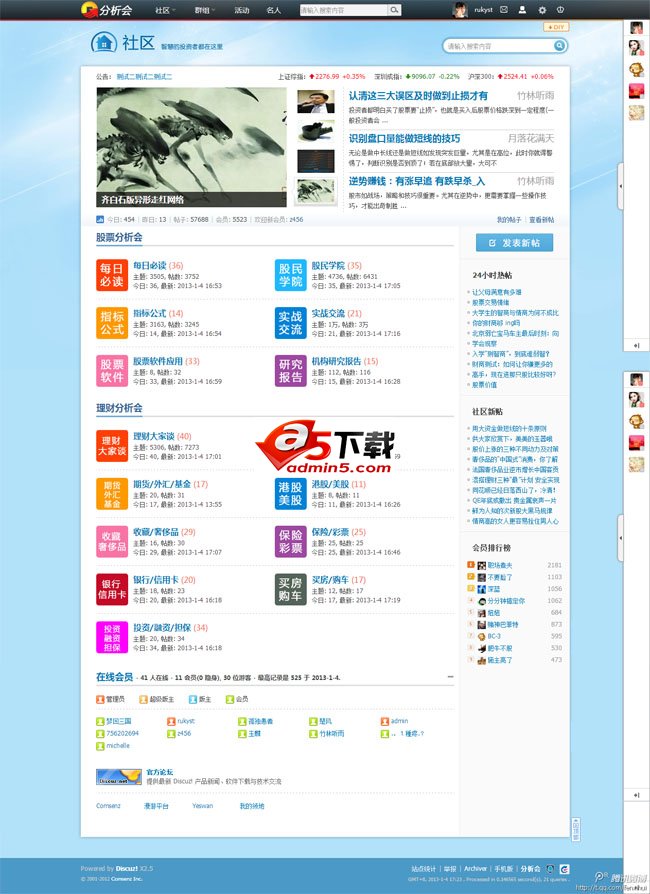Image resolution: width=650 pixels, height=894 pixels.
Task: Open hot post 股票交易情缘
Action: click(x=490, y=303)
